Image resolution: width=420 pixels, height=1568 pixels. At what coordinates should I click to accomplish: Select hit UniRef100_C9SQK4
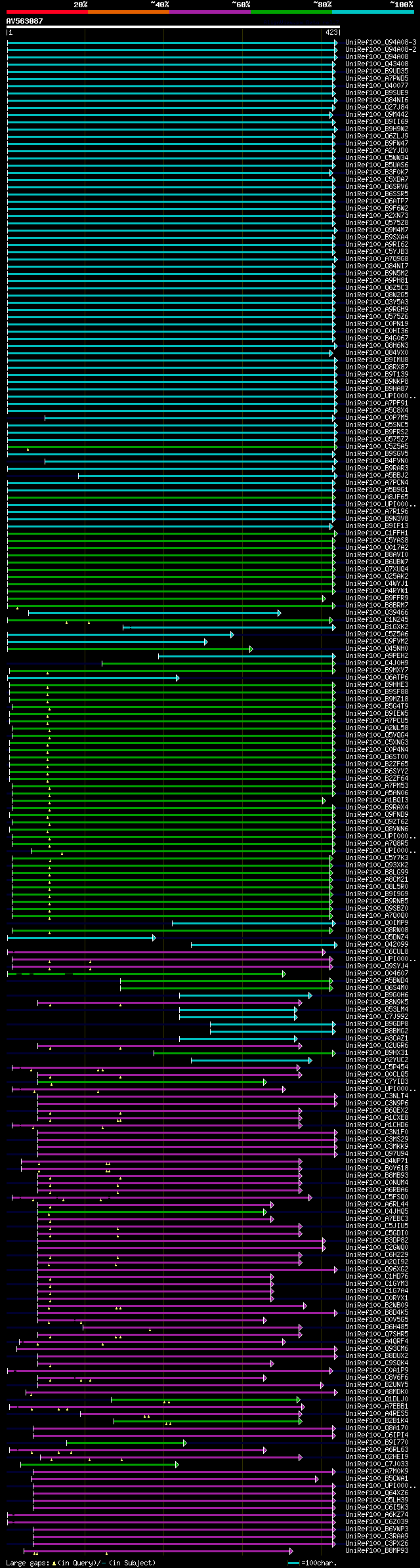coord(377,1363)
